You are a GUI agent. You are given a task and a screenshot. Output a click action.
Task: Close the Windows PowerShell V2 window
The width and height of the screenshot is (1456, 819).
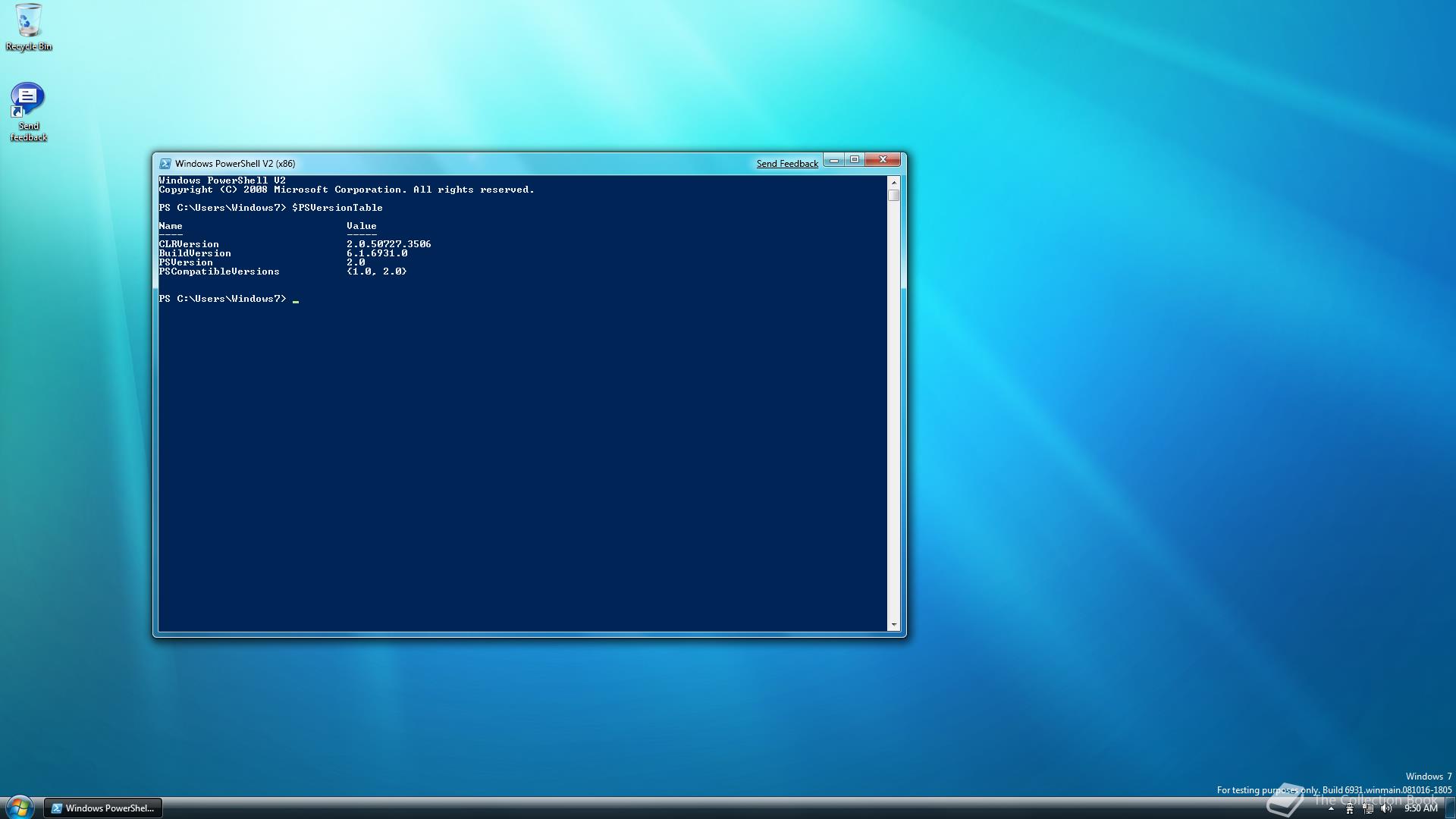pyautogui.click(x=883, y=160)
